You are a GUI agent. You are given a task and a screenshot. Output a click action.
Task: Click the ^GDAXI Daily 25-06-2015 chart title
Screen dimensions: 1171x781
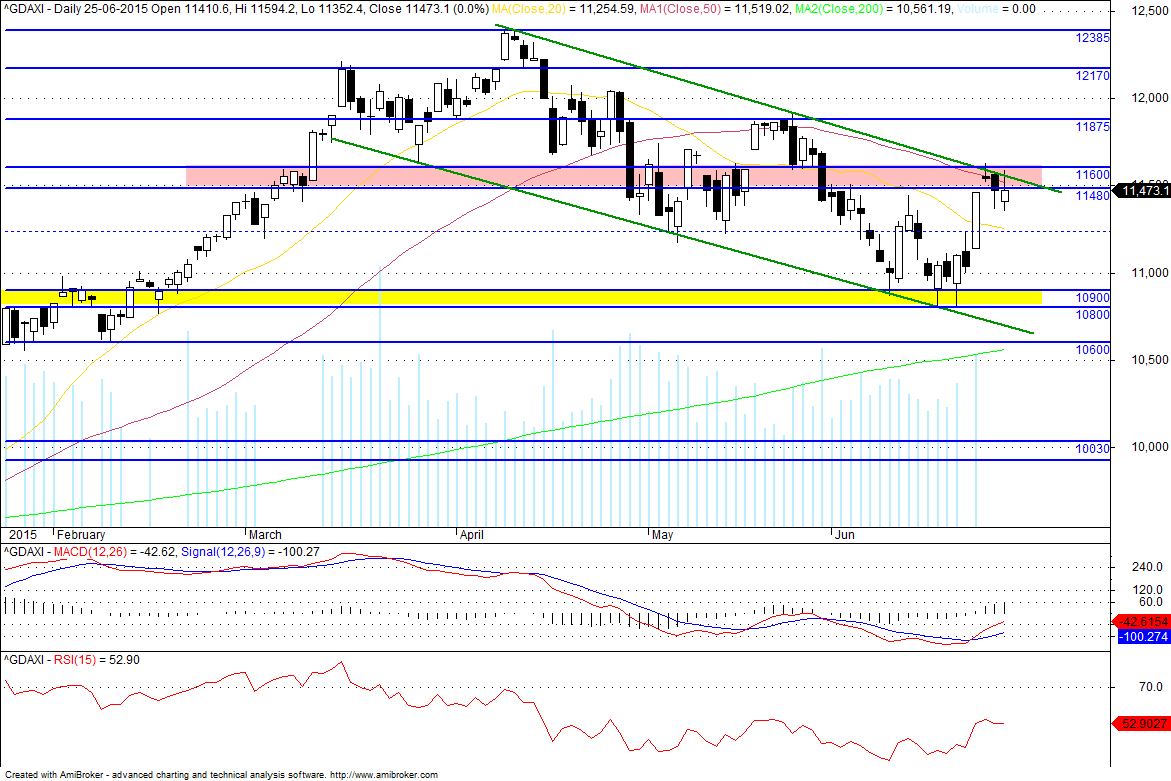[246, 9]
